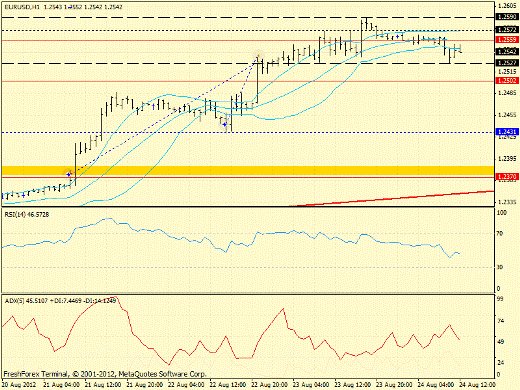This screenshot has width=520, height=390.
Task: Click the red 1.2370 price tag
Action: click(507, 177)
